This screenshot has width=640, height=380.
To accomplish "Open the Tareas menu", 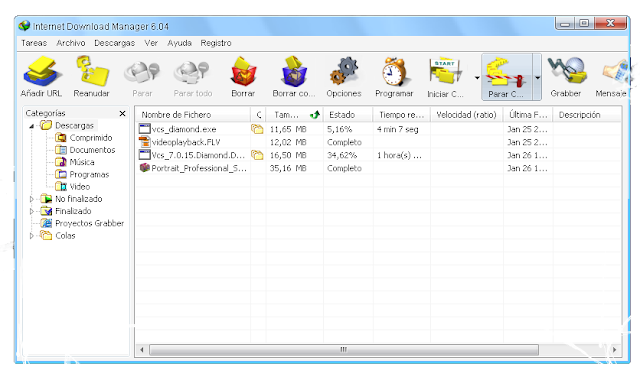I will [x=34, y=43].
